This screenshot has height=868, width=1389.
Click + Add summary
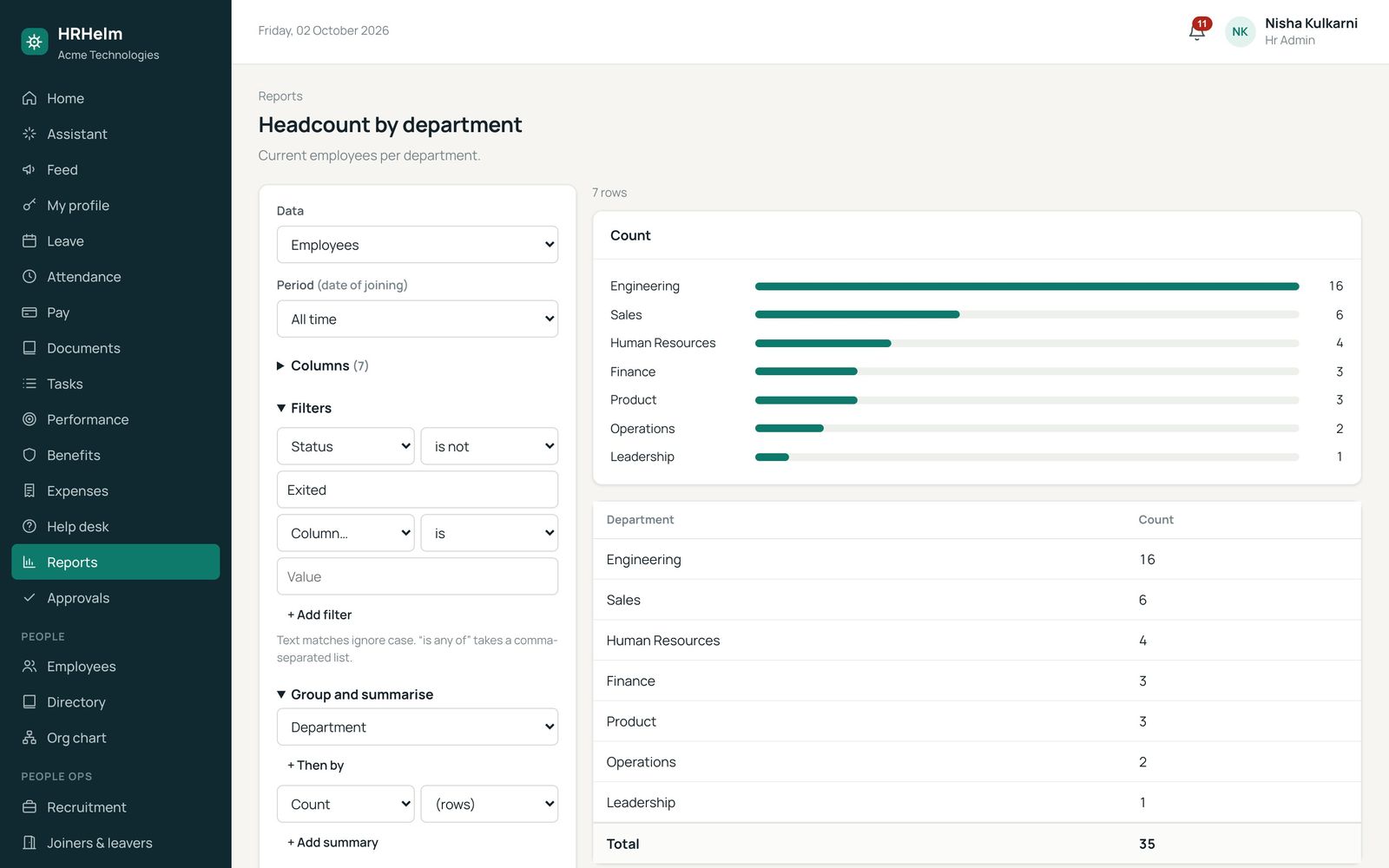tap(332, 842)
